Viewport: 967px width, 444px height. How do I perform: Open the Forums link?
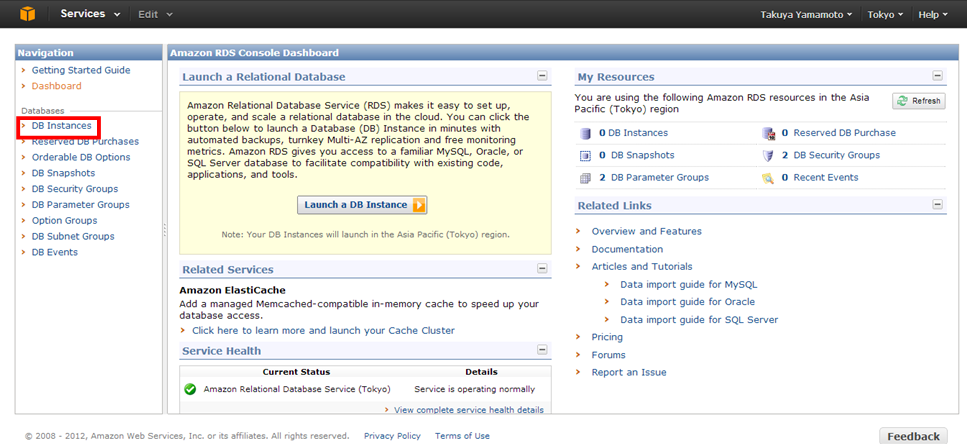[608, 355]
